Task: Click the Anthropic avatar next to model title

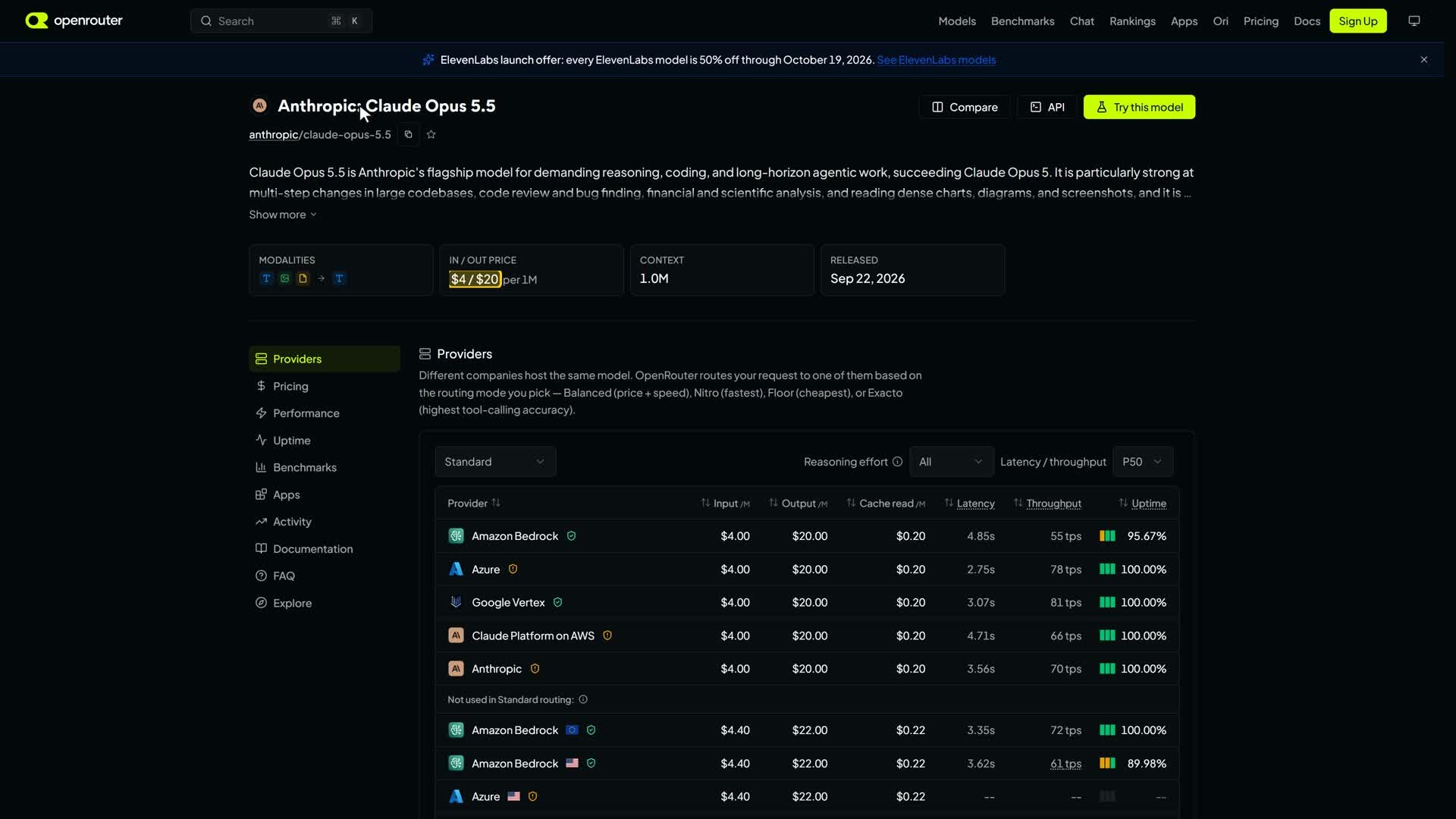Action: click(x=259, y=105)
